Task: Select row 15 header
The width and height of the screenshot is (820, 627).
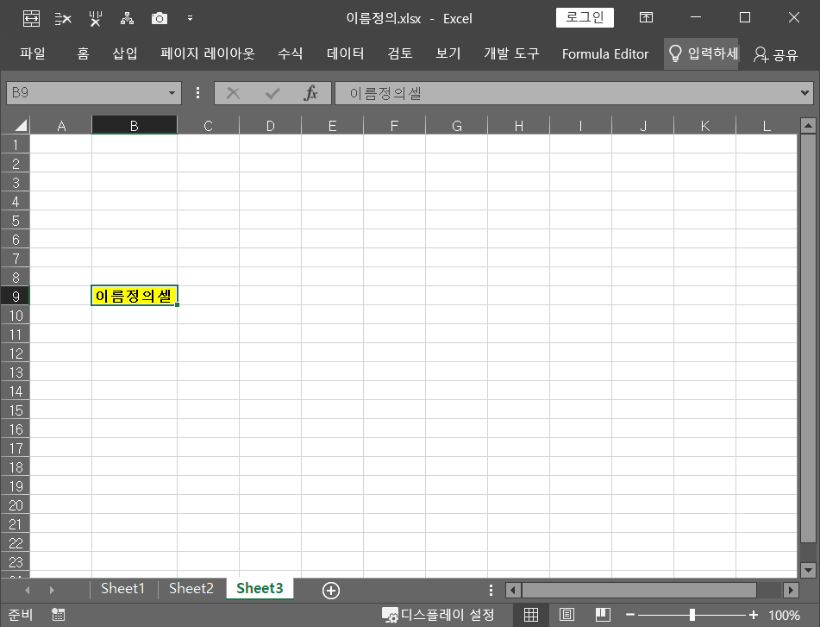Action: (x=15, y=410)
